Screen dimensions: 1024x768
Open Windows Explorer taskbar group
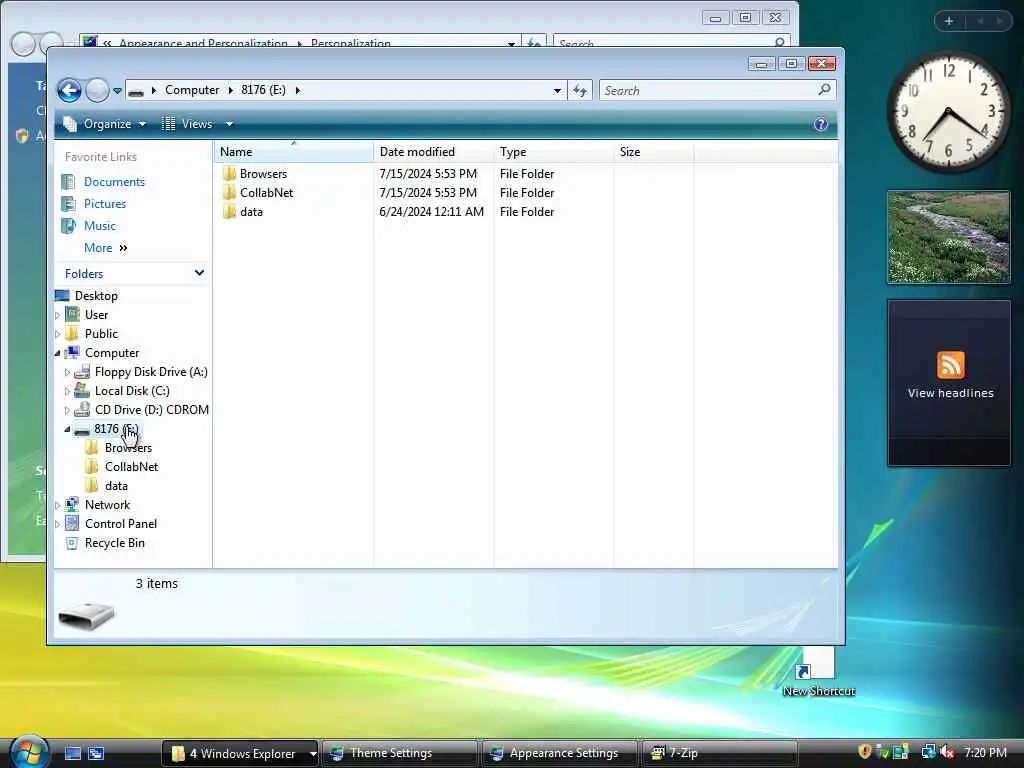click(x=239, y=754)
